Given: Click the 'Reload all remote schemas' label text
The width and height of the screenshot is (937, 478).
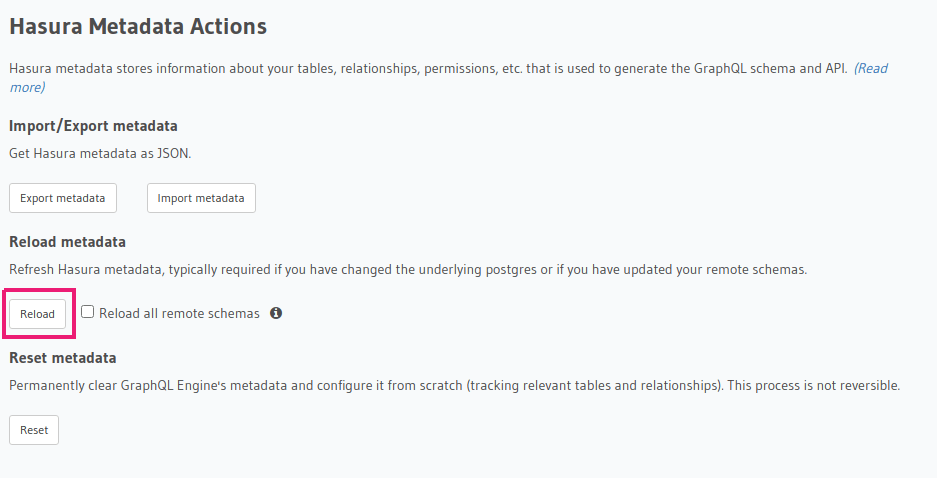Looking at the screenshot, I should pyautogui.click(x=179, y=313).
